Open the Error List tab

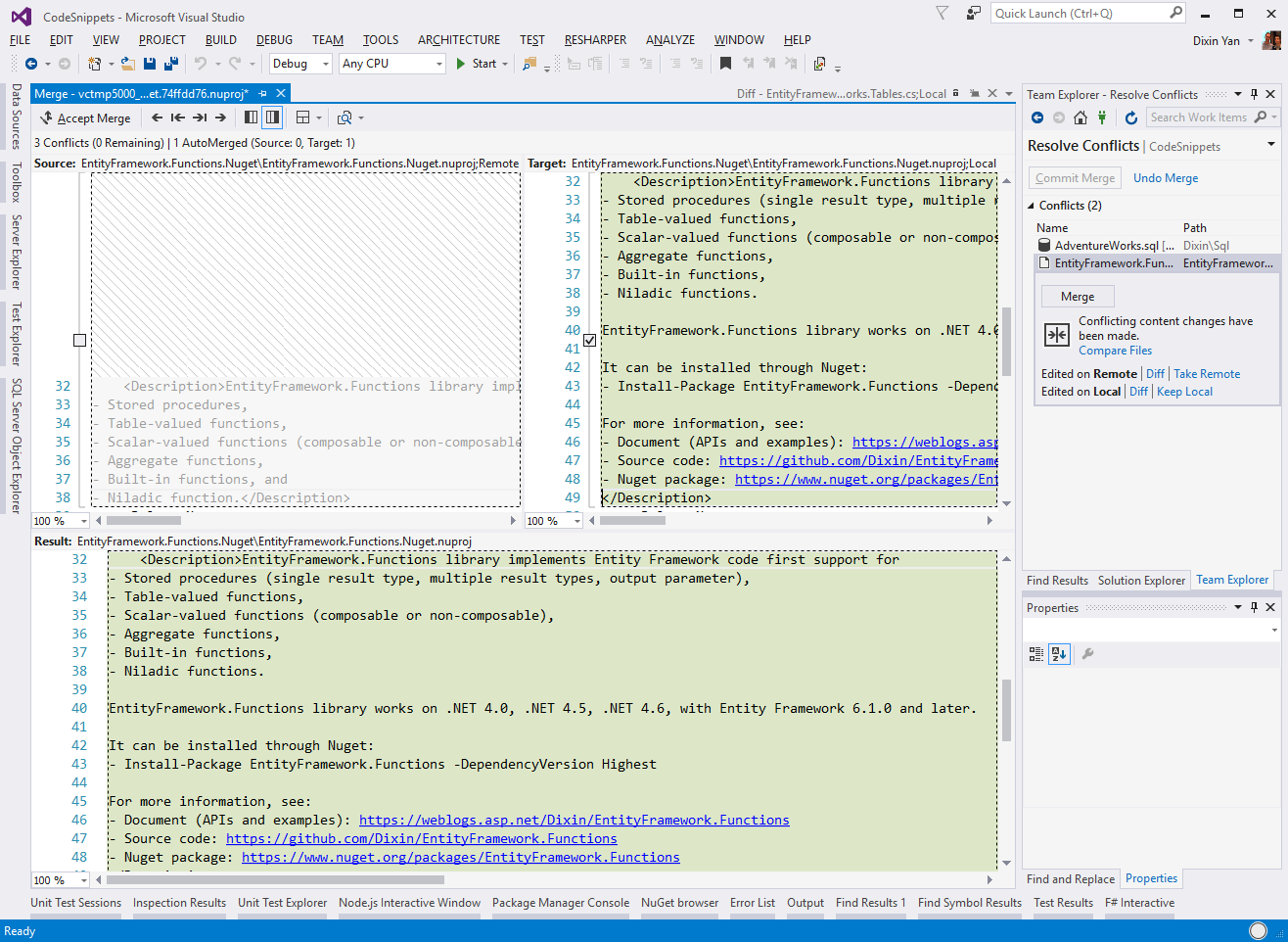pyautogui.click(x=753, y=903)
